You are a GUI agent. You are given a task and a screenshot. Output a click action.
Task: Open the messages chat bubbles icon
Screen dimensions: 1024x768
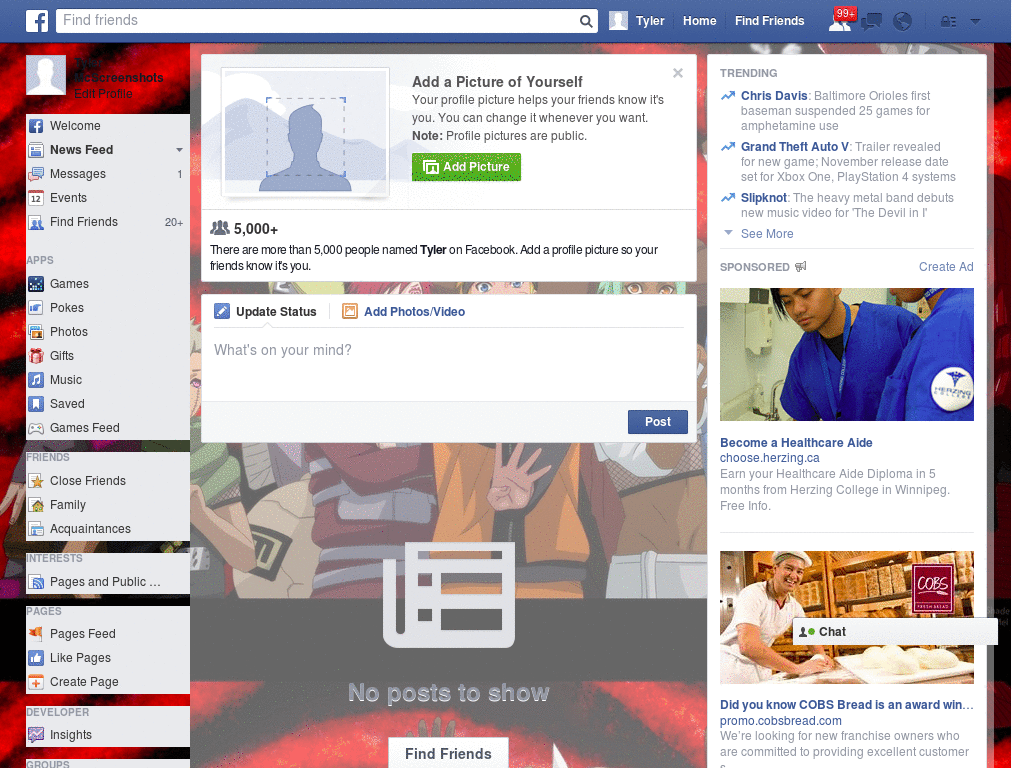click(x=871, y=22)
